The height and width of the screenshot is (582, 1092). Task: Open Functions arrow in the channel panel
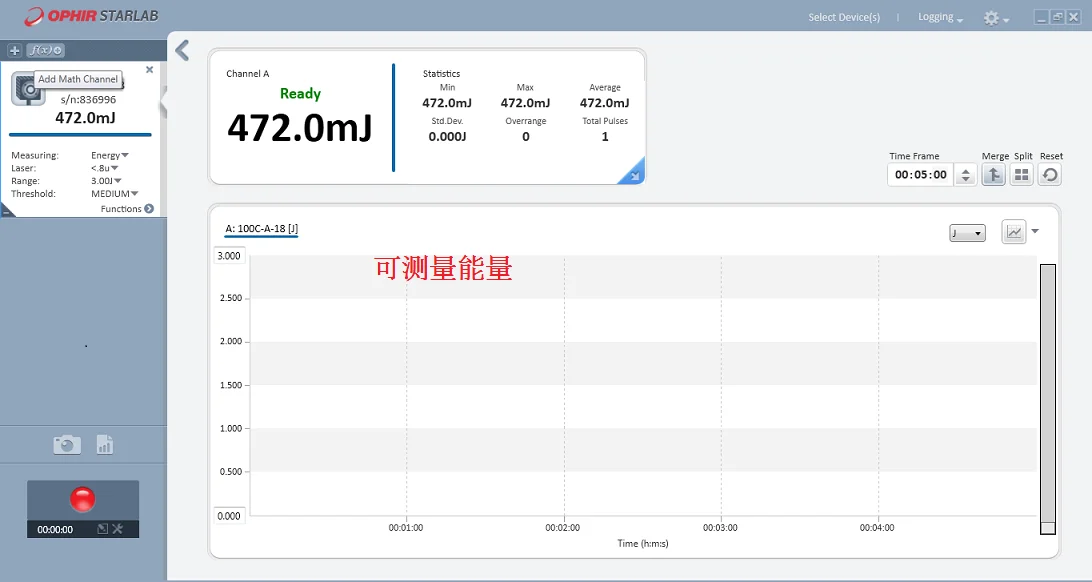148,209
